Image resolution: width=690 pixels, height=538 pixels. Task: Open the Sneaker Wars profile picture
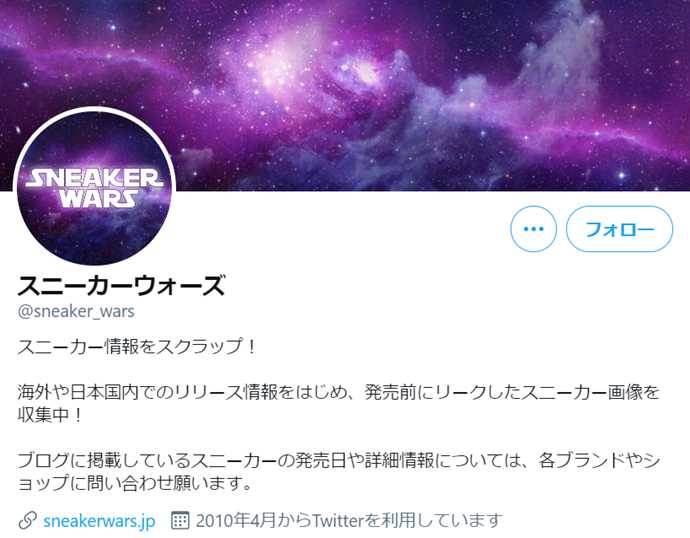[x=94, y=187]
